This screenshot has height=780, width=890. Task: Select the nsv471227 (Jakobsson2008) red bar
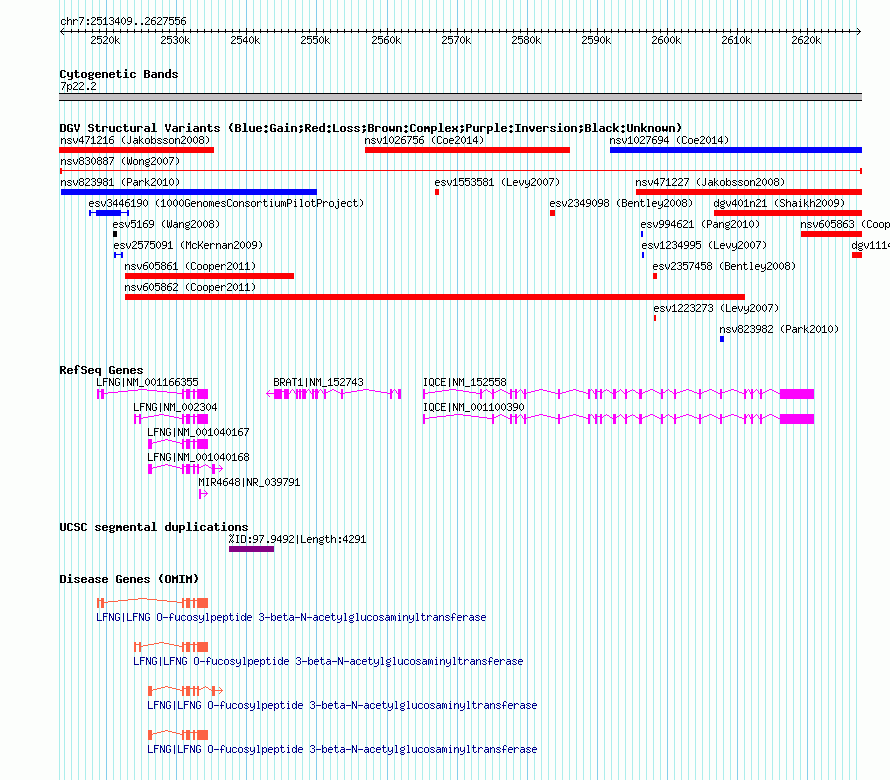click(x=749, y=192)
